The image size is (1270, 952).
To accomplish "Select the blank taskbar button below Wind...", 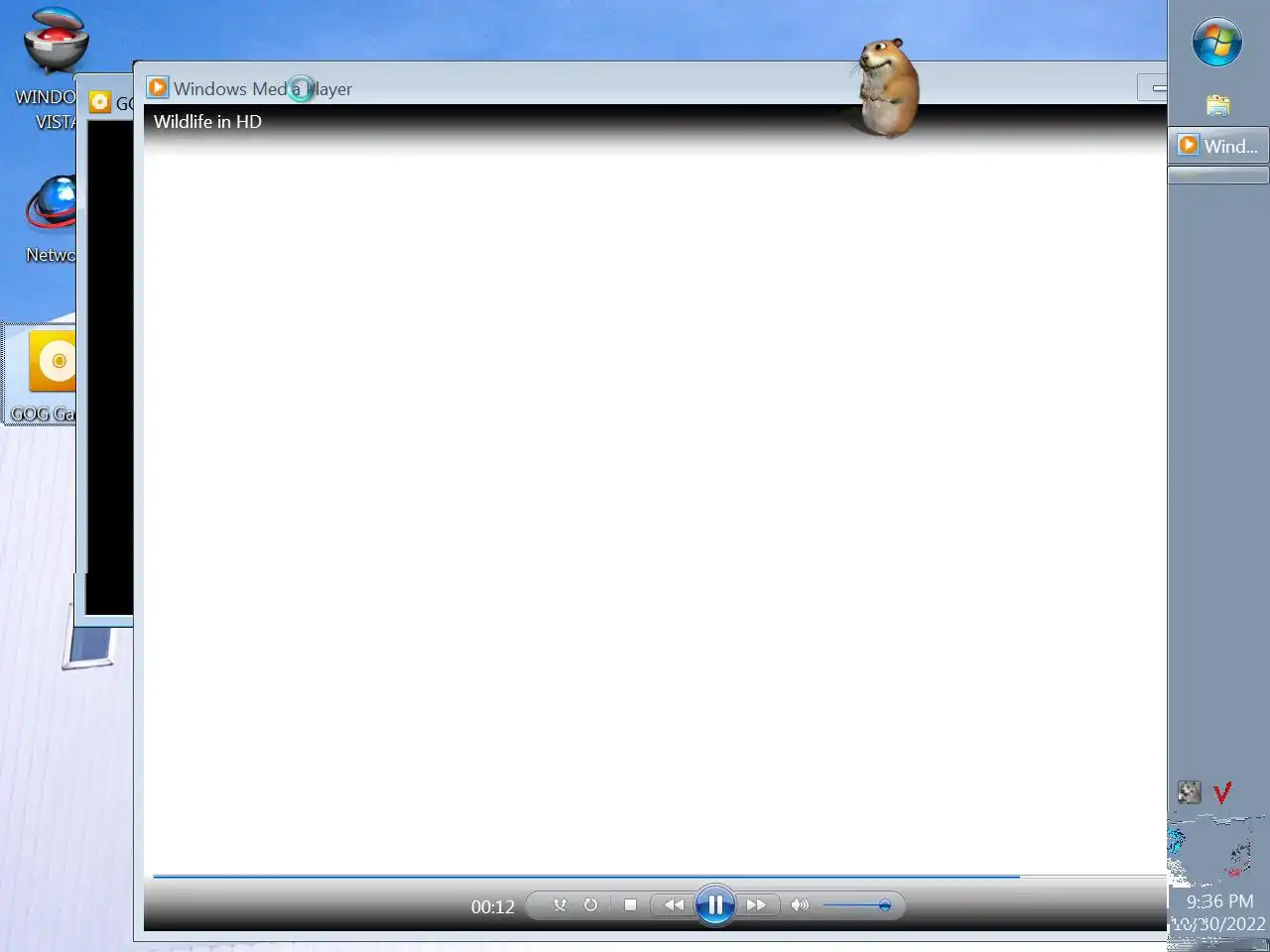I will pyautogui.click(x=1218, y=176).
